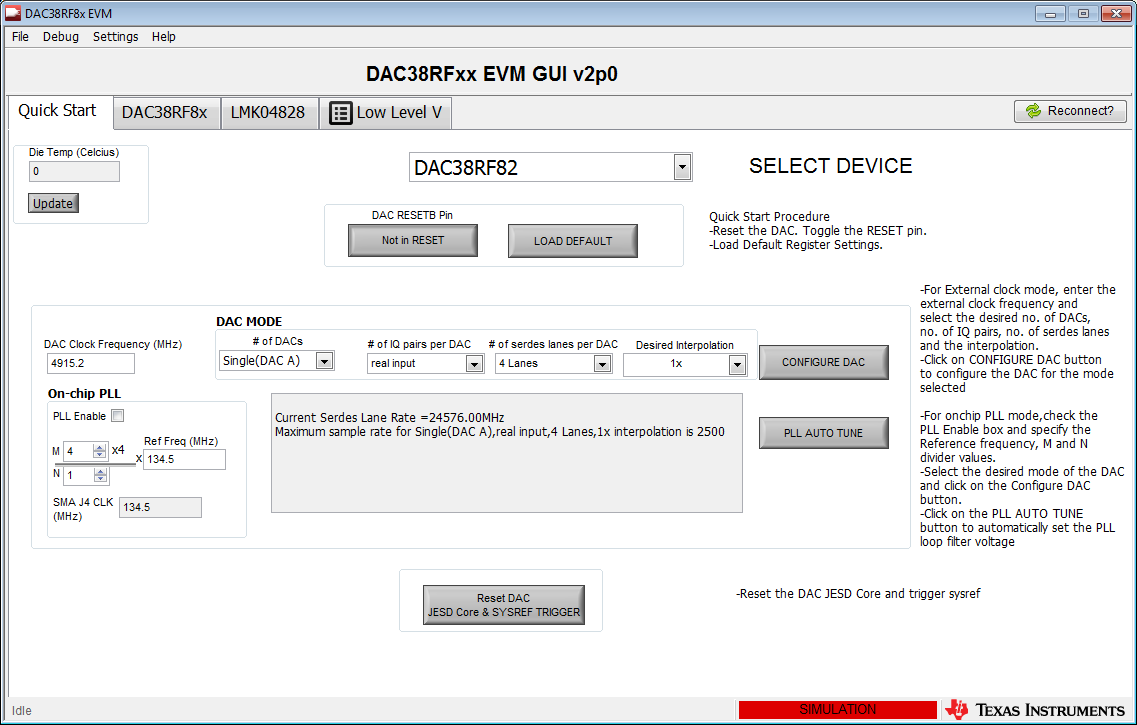
Task: Click the M divider numeric field
Action: [78, 451]
